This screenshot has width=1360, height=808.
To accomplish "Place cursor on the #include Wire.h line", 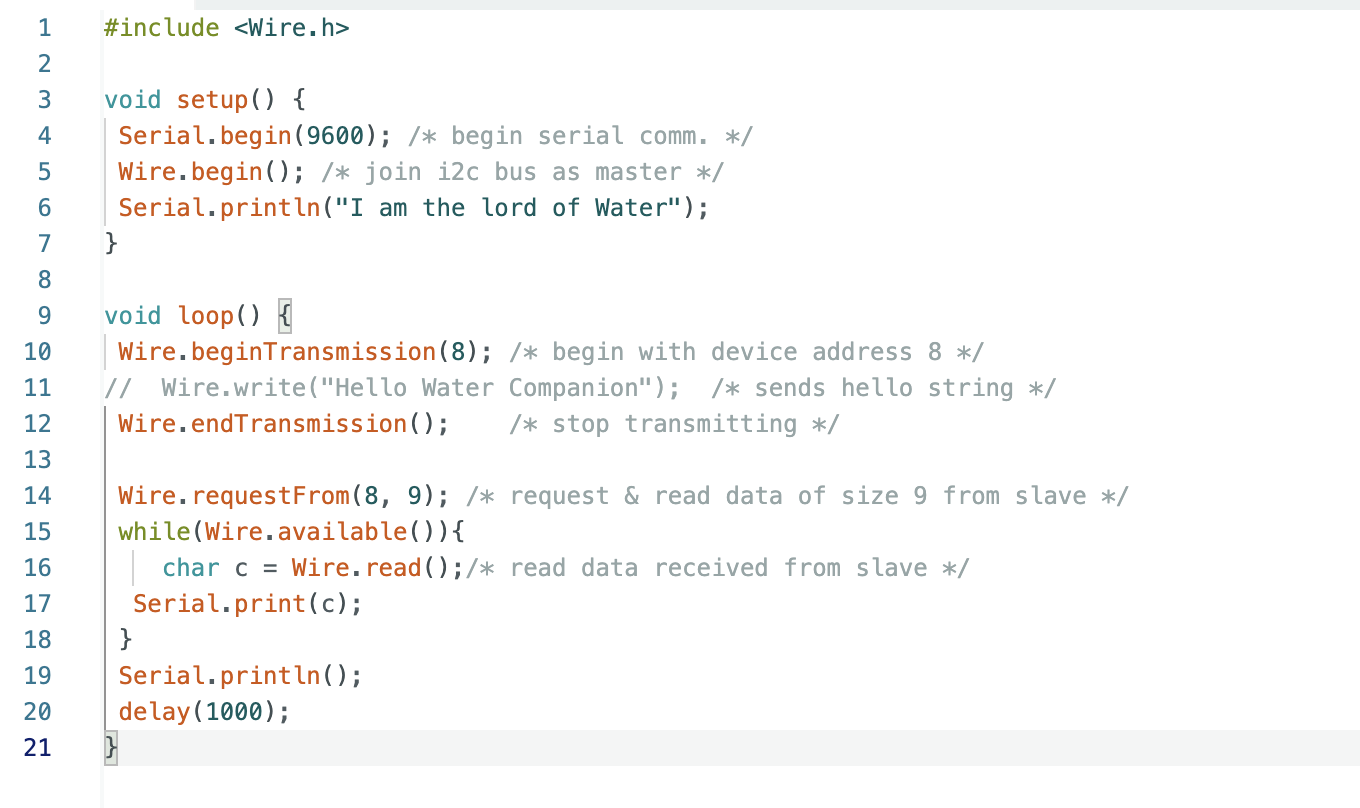I will [x=227, y=28].
